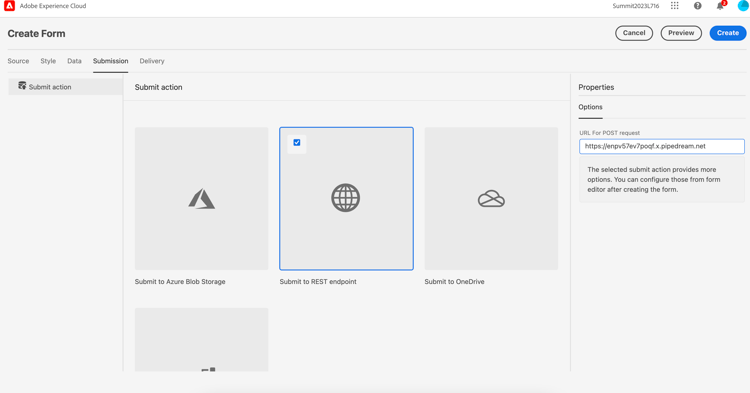Select the Options properties tab
This screenshot has height=393, width=750.
coord(590,107)
